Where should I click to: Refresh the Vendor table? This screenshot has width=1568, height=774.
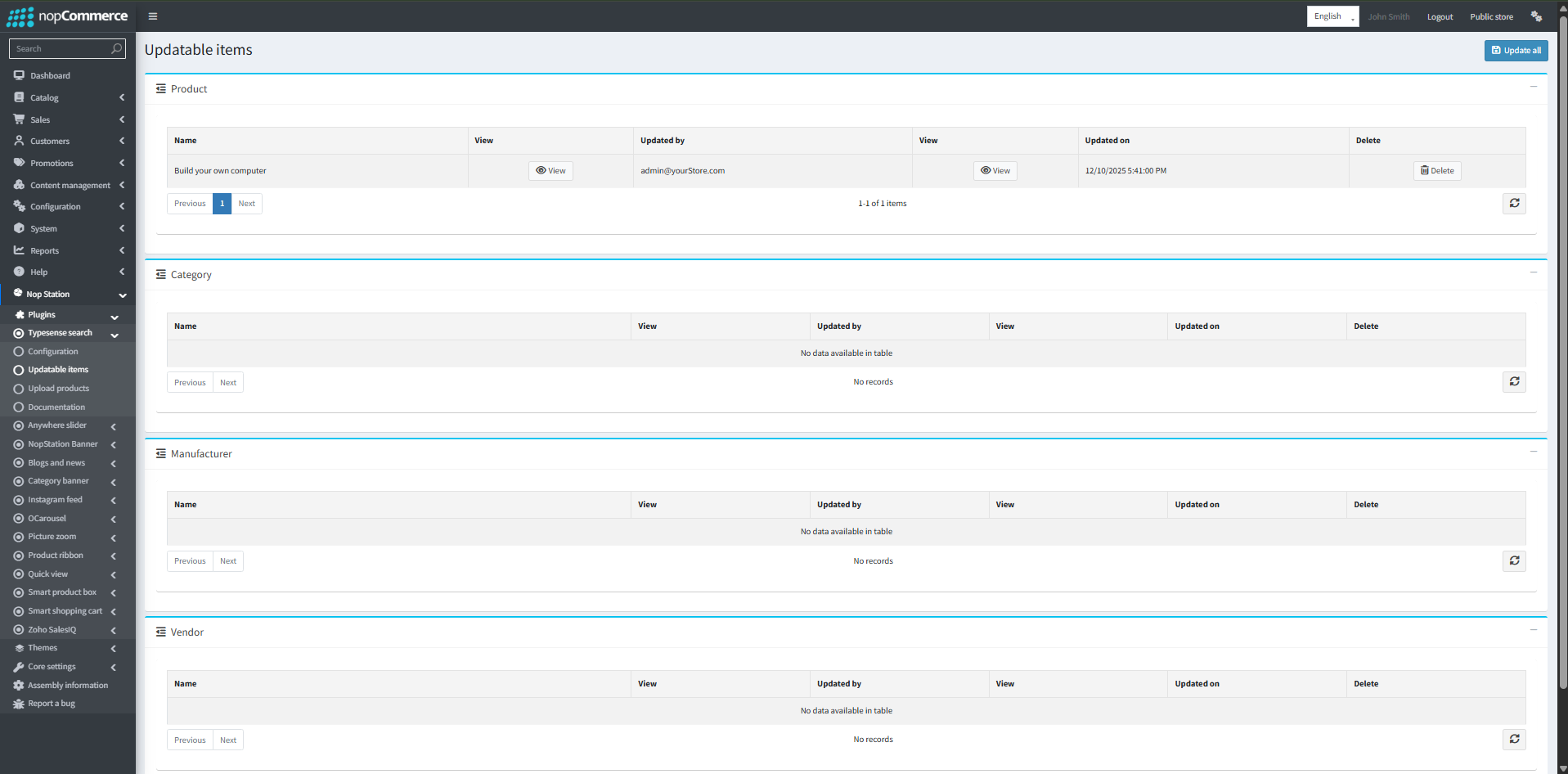pyautogui.click(x=1514, y=740)
